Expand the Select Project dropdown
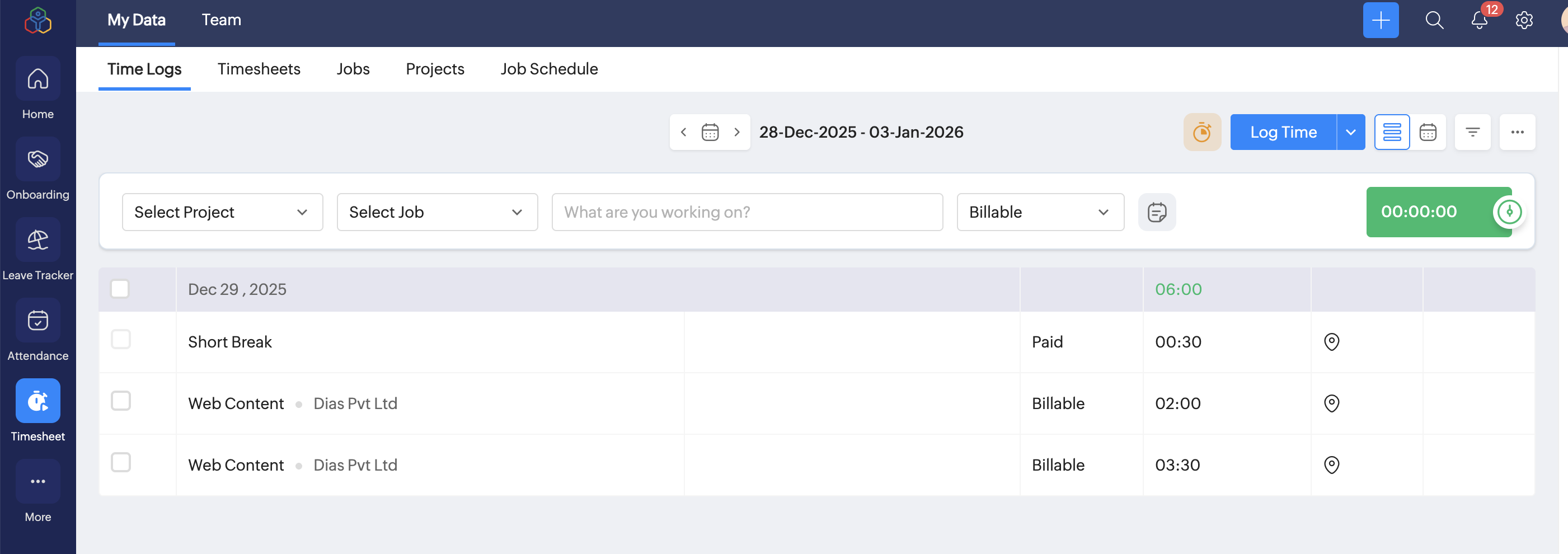 [222, 213]
